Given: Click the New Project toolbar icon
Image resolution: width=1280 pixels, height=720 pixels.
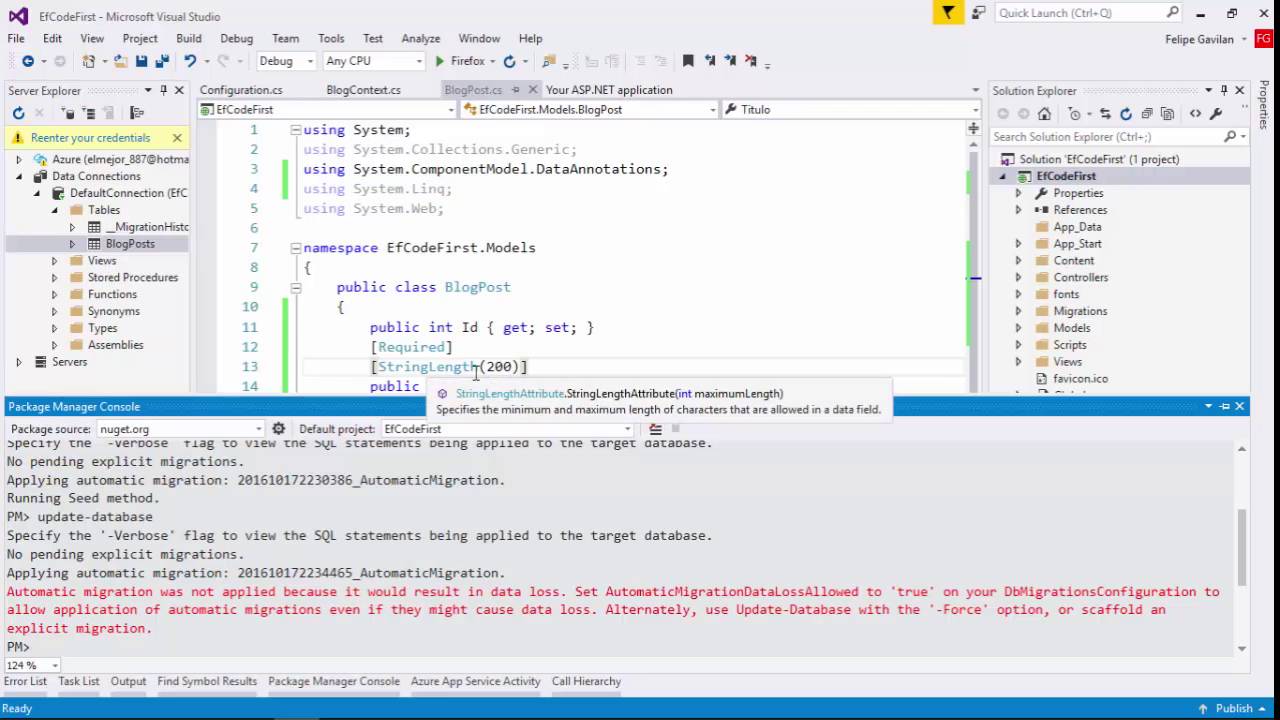Looking at the screenshot, I should pyautogui.click(x=89, y=61).
